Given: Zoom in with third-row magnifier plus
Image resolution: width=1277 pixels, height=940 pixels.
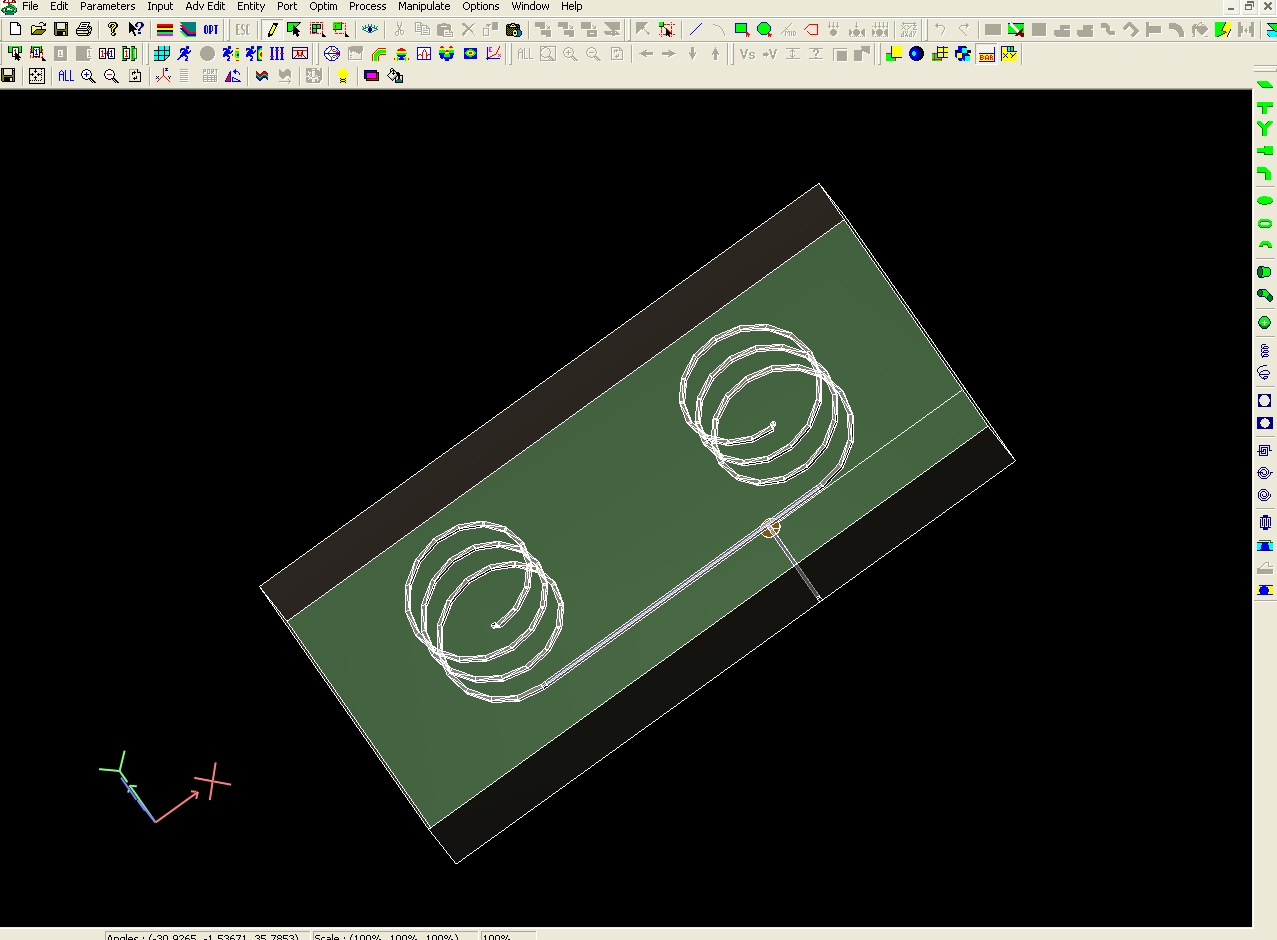Looking at the screenshot, I should (x=88, y=76).
